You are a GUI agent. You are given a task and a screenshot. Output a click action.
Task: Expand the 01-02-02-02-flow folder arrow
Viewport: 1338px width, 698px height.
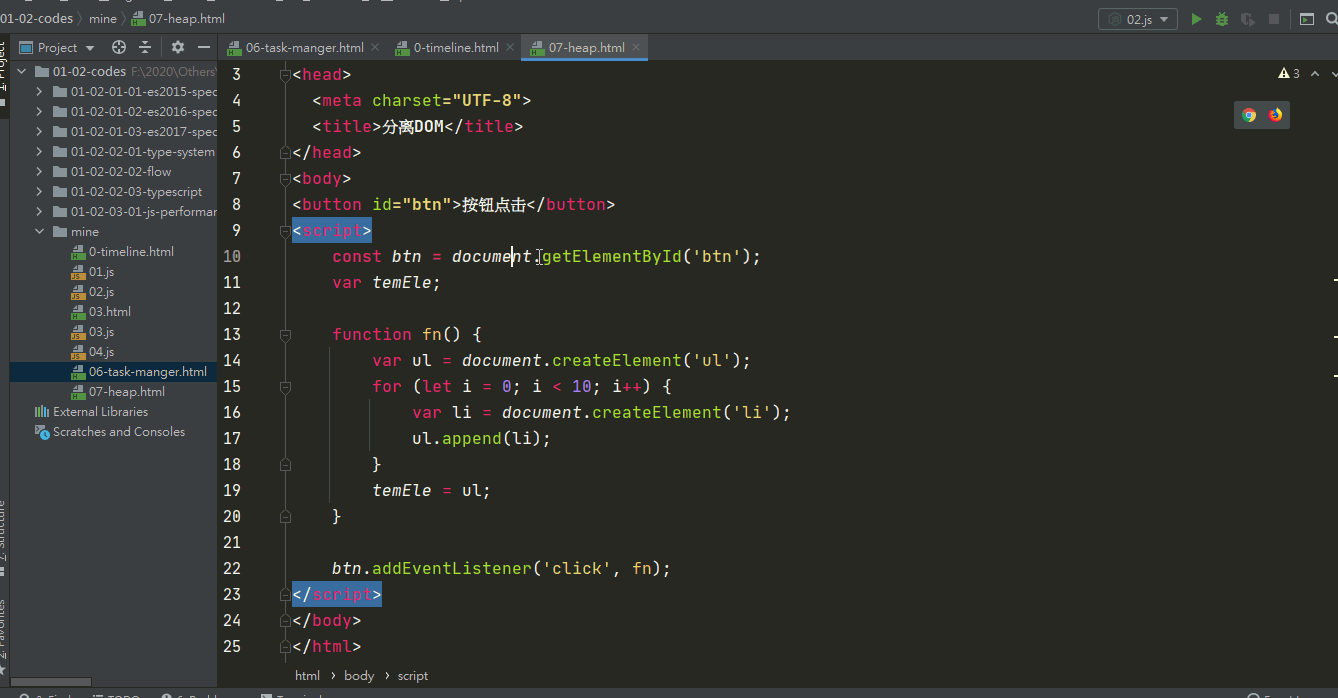40,172
